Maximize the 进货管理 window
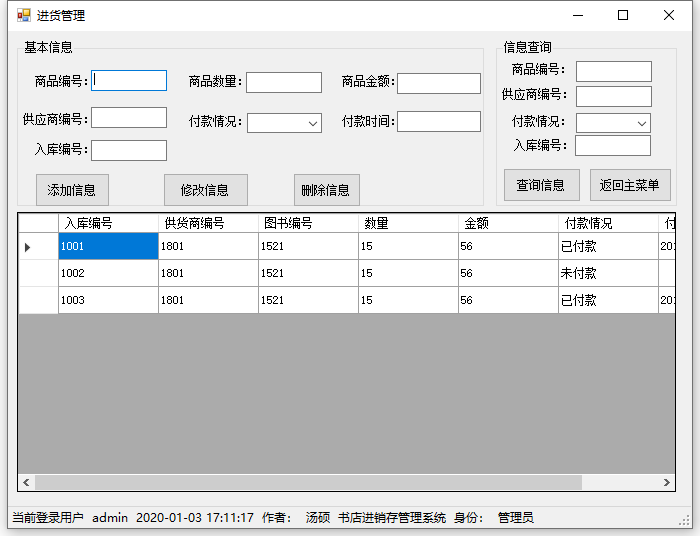Image resolution: width=700 pixels, height=536 pixels. pyautogui.click(x=623, y=16)
